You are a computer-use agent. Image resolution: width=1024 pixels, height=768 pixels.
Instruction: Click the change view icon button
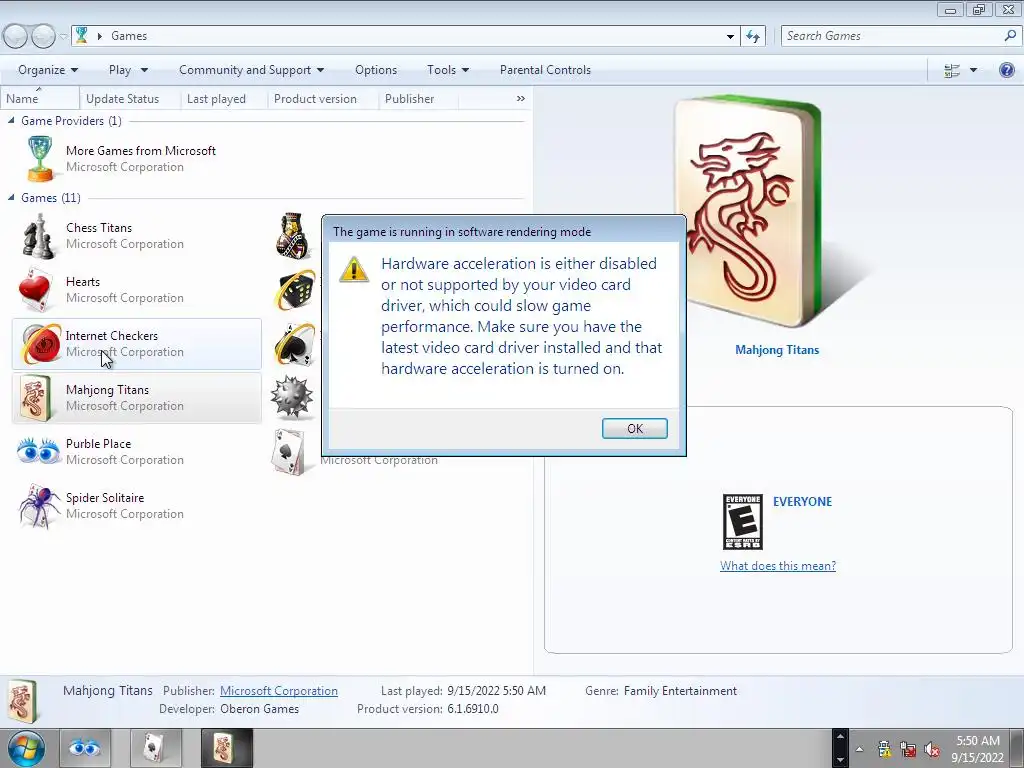click(952, 70)
